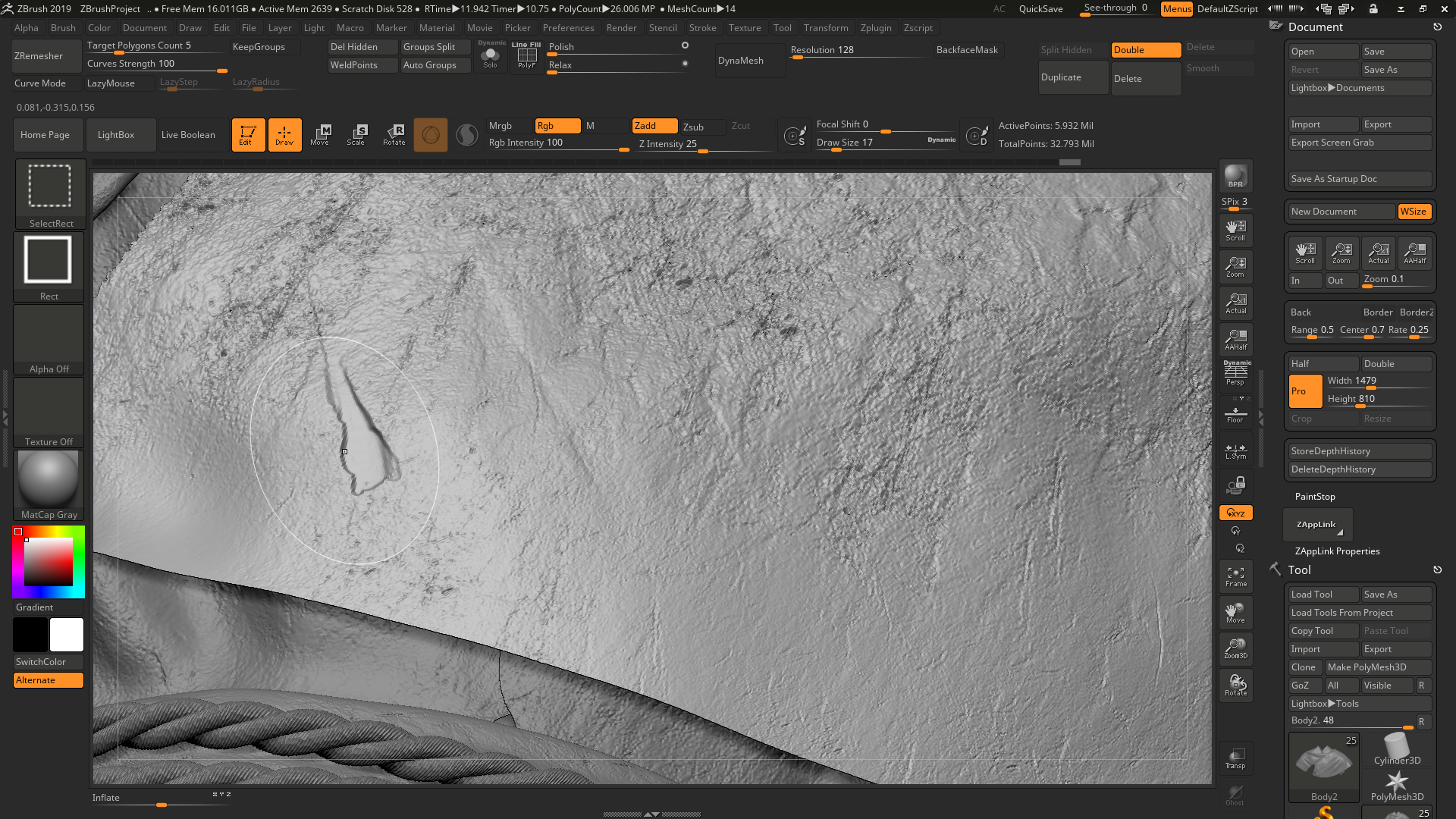Pick a color in the color picker square
The width and height of the screenshot is (1456, 819).
49,562
